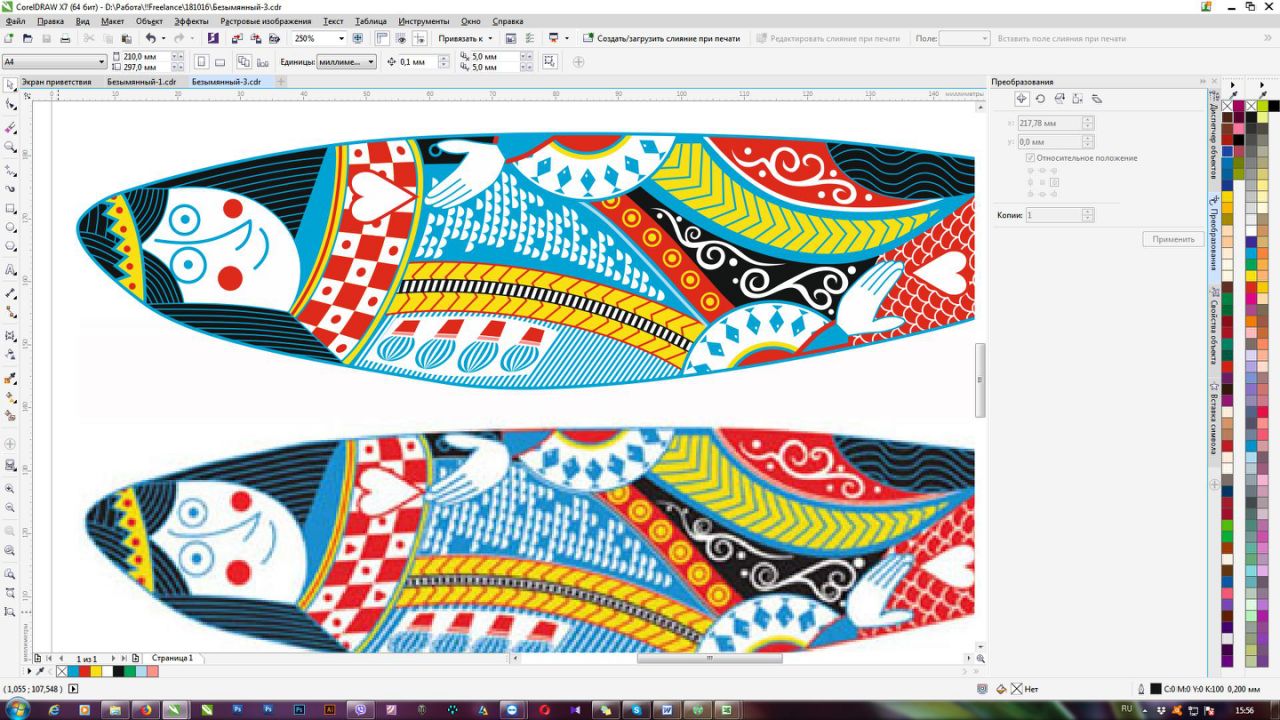Set landscape page orientation
Image resolution: width=1280 pixels, height=720 pixels.
point(219,62)
